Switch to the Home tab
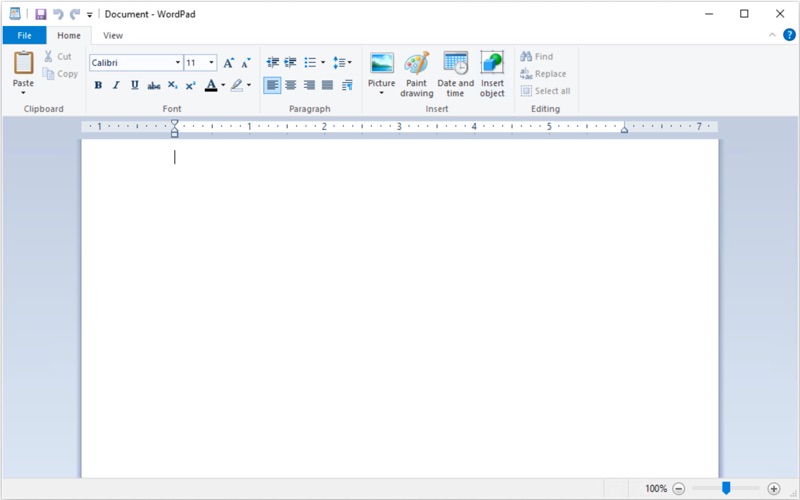The width and height of the screenshot is (800, 500). pyautogui.click(x=69, y=35)
